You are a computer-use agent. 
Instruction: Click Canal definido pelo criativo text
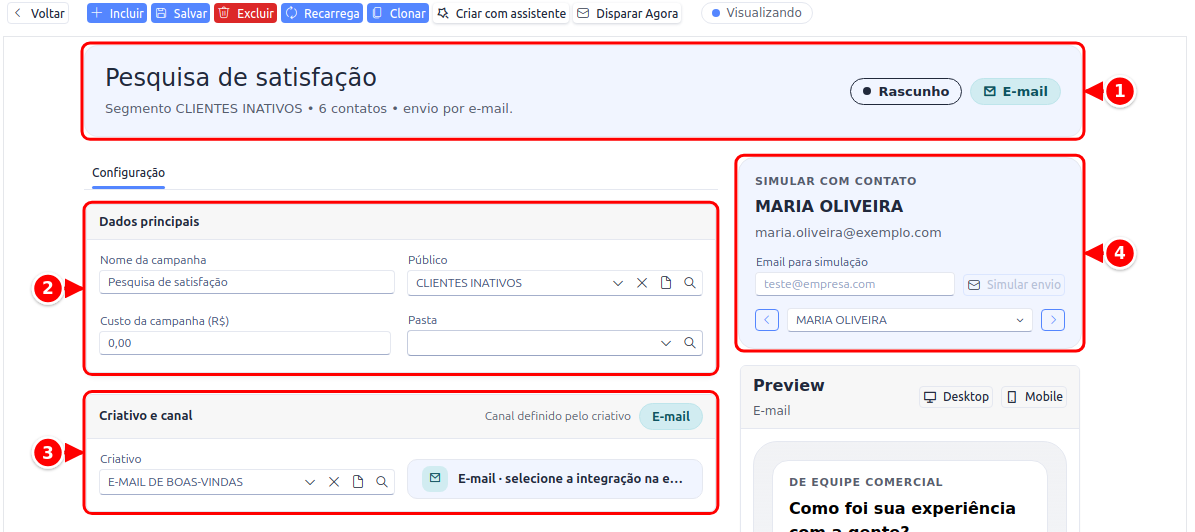click(558, 417)
